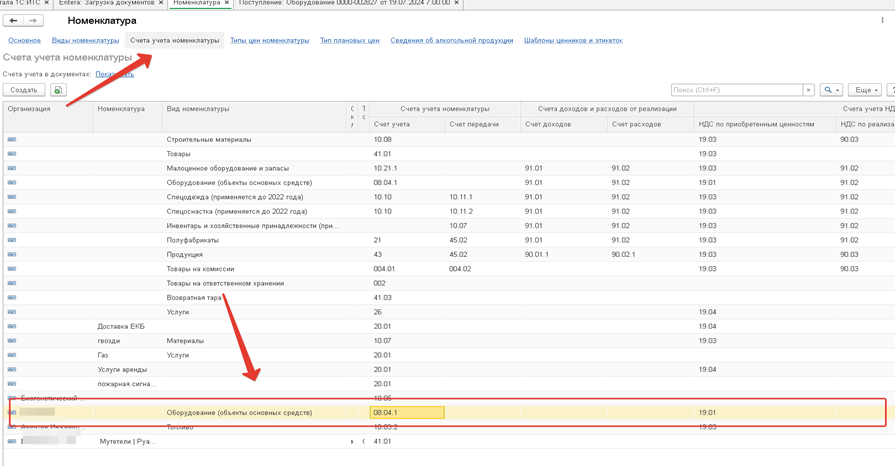Click the Номенклатура column header
This screenshot has width=895, height=467.
pos(128,116)
